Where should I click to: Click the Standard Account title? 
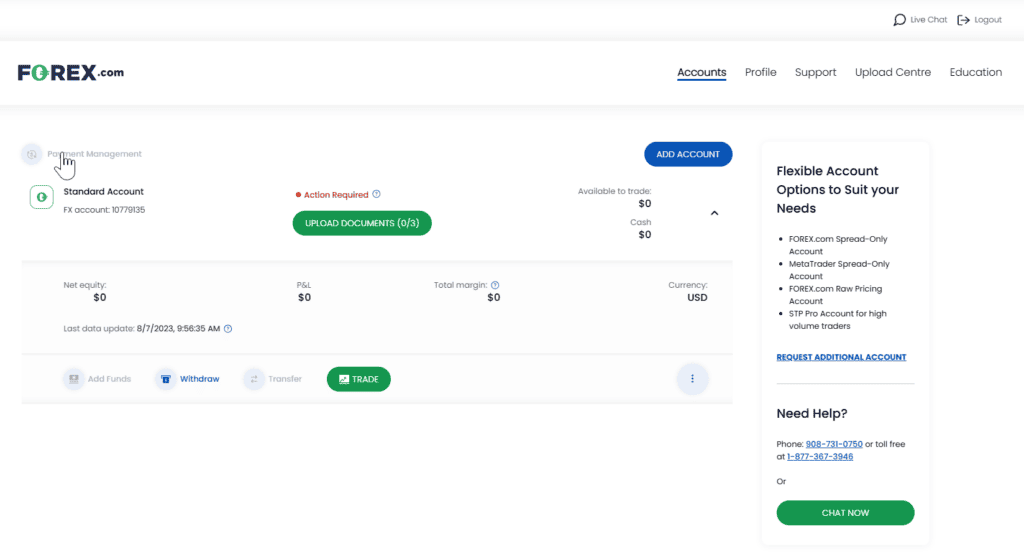click(103, 191)
